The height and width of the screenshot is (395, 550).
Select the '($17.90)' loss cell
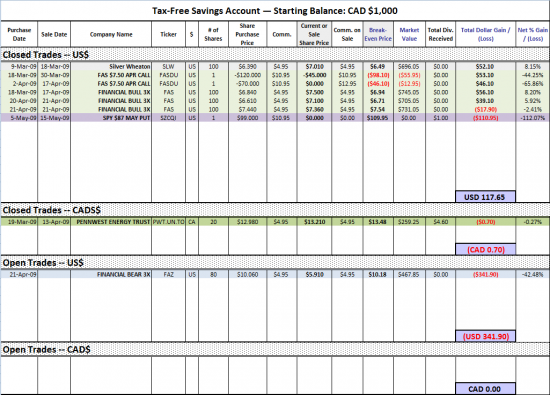pos(485,109)
